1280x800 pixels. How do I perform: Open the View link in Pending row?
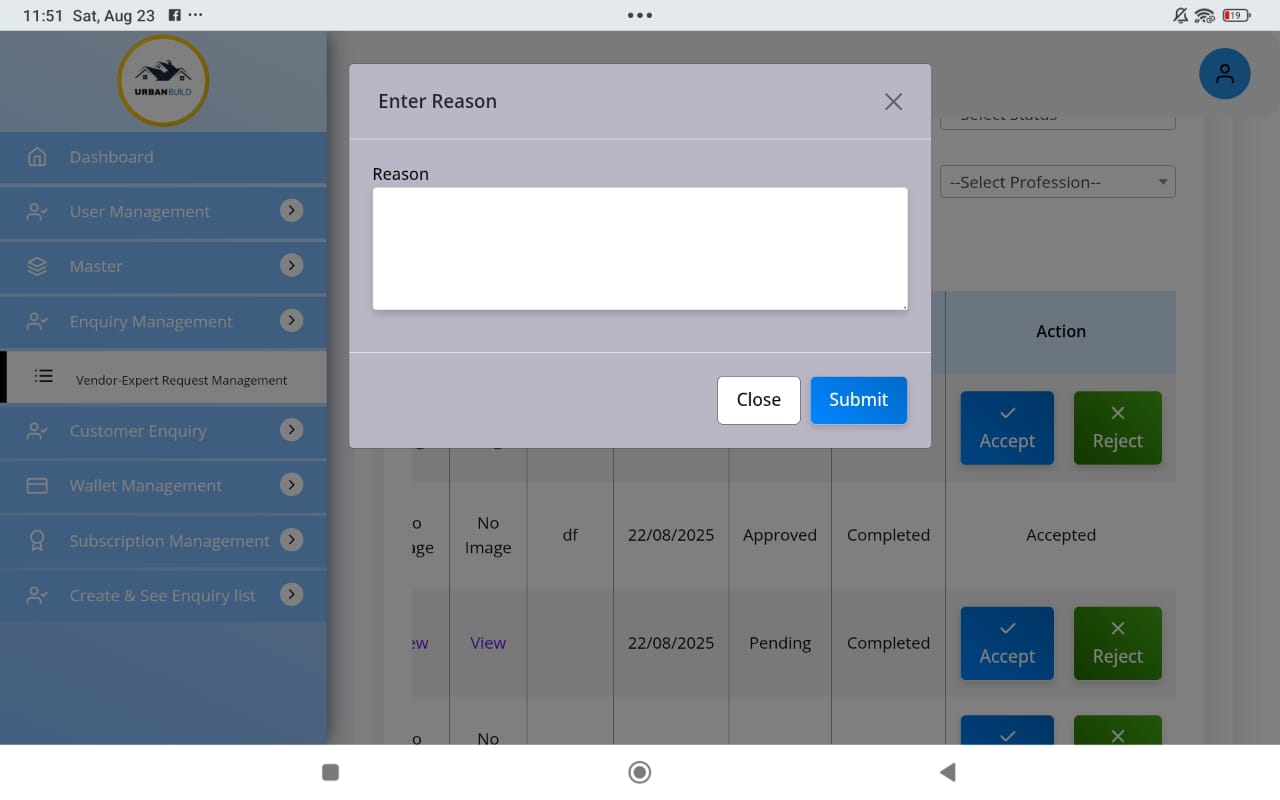(488, 643)
